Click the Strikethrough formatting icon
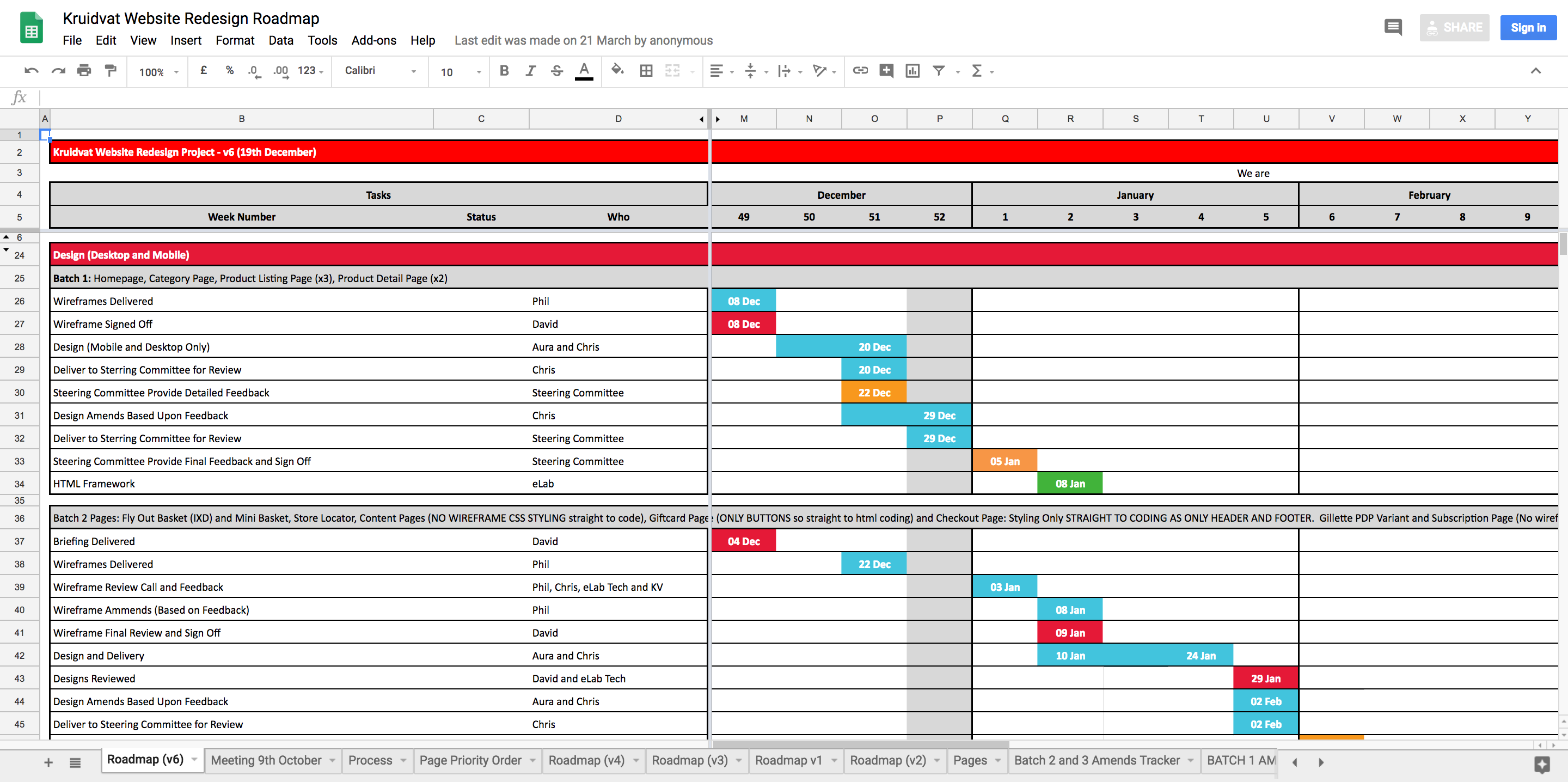The image size is (1568, 782). [x=557, y=71]
